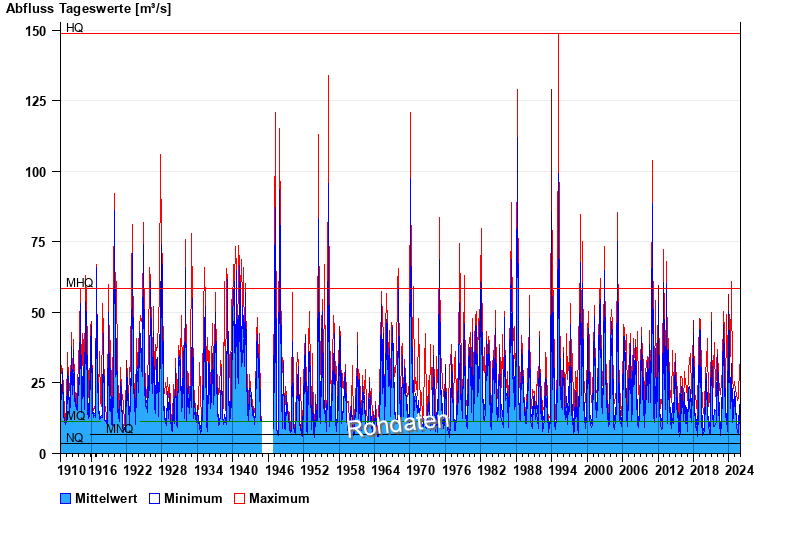Select year 1994 on the x-axis
This screenshot has width=800, height=550.
[x=561, y=470]
